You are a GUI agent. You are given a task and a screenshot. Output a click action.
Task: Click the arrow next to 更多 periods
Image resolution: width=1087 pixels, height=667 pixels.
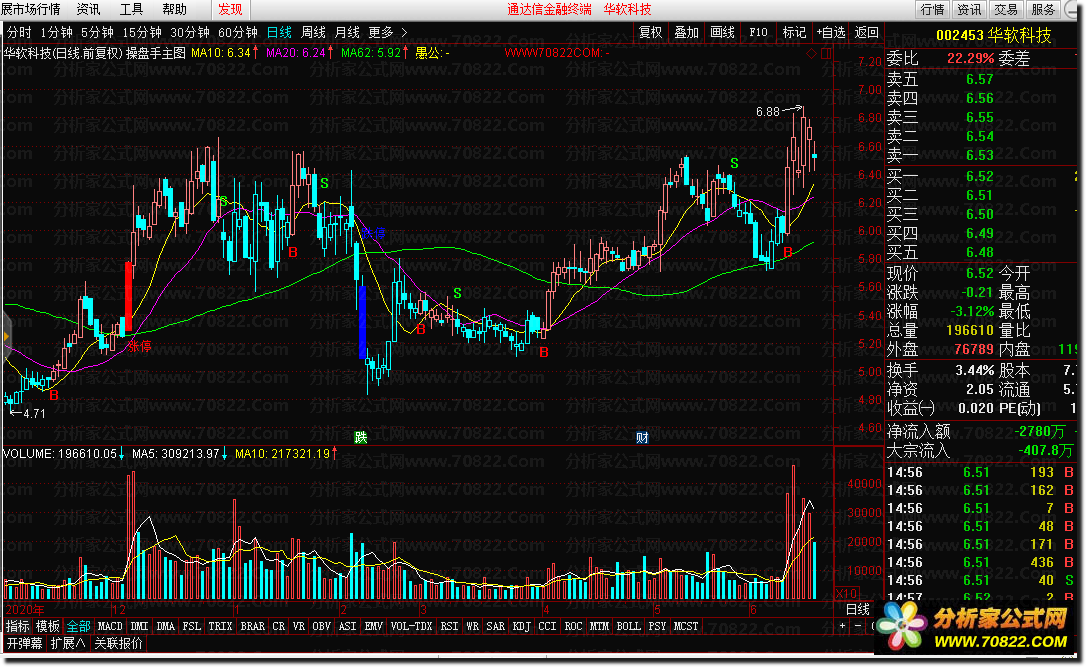click(x=404, y=33)
